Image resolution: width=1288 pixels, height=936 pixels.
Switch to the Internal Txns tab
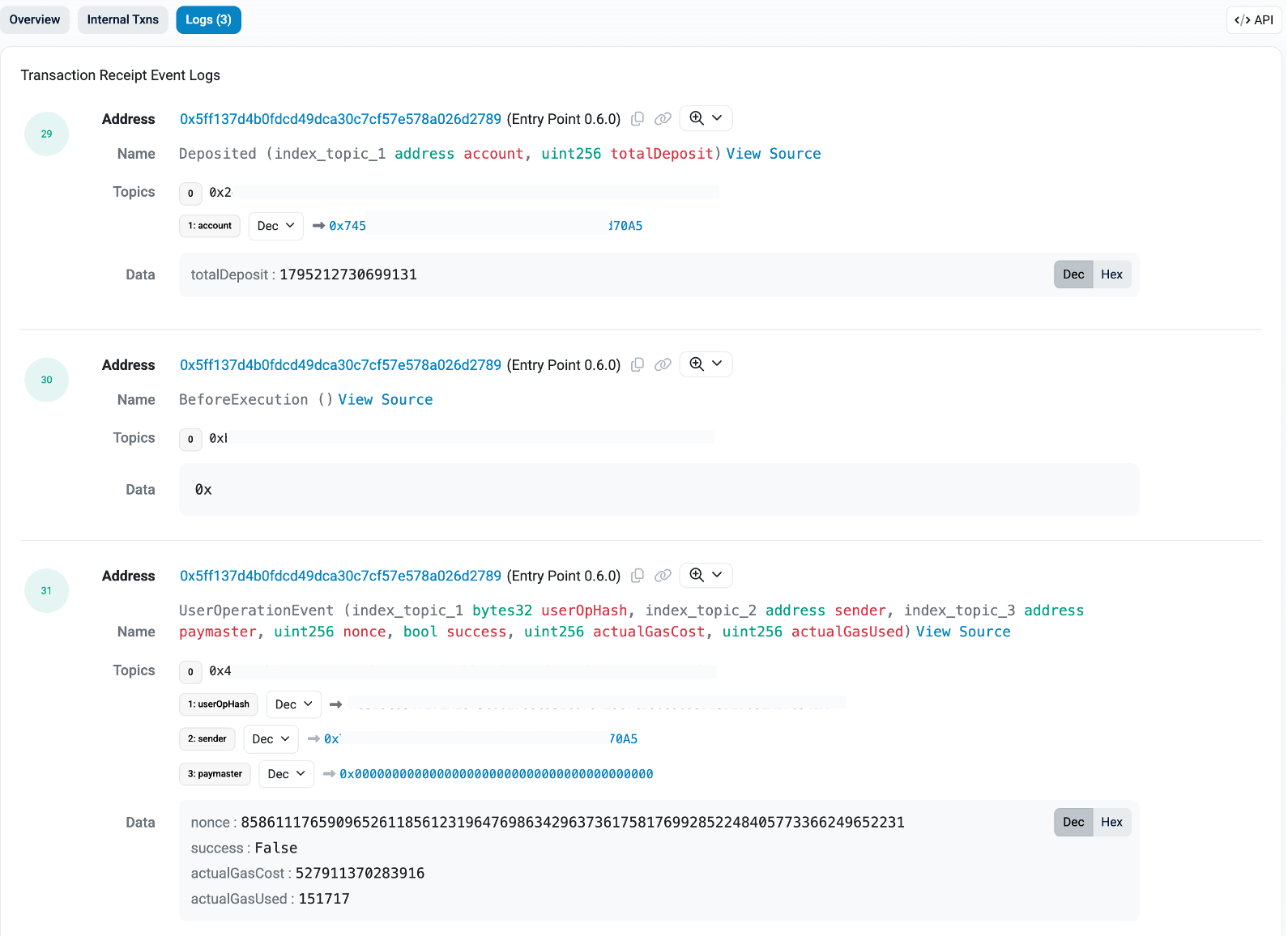123,19
